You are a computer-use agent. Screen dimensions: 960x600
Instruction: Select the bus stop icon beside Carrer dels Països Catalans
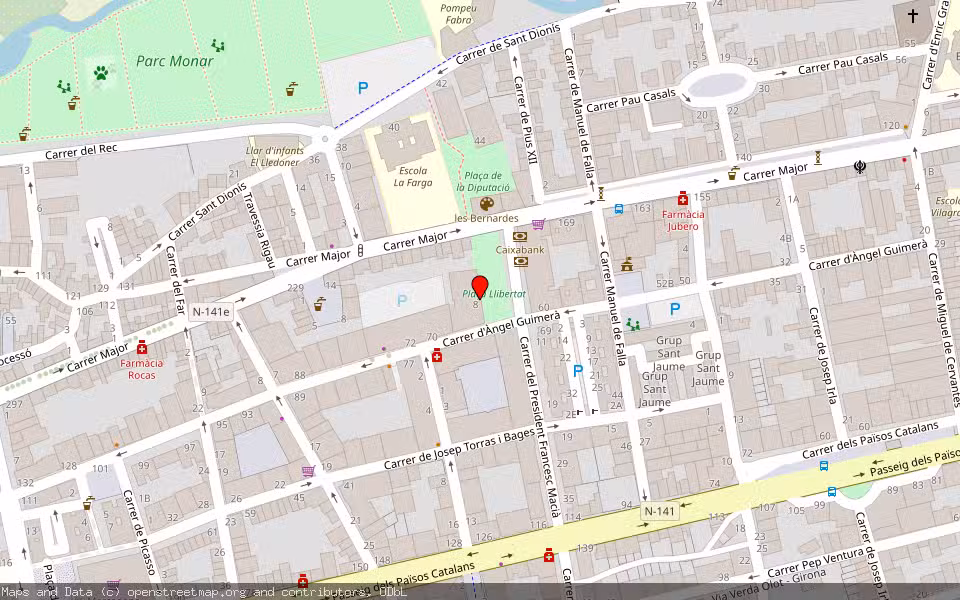[x=824, y=466]
